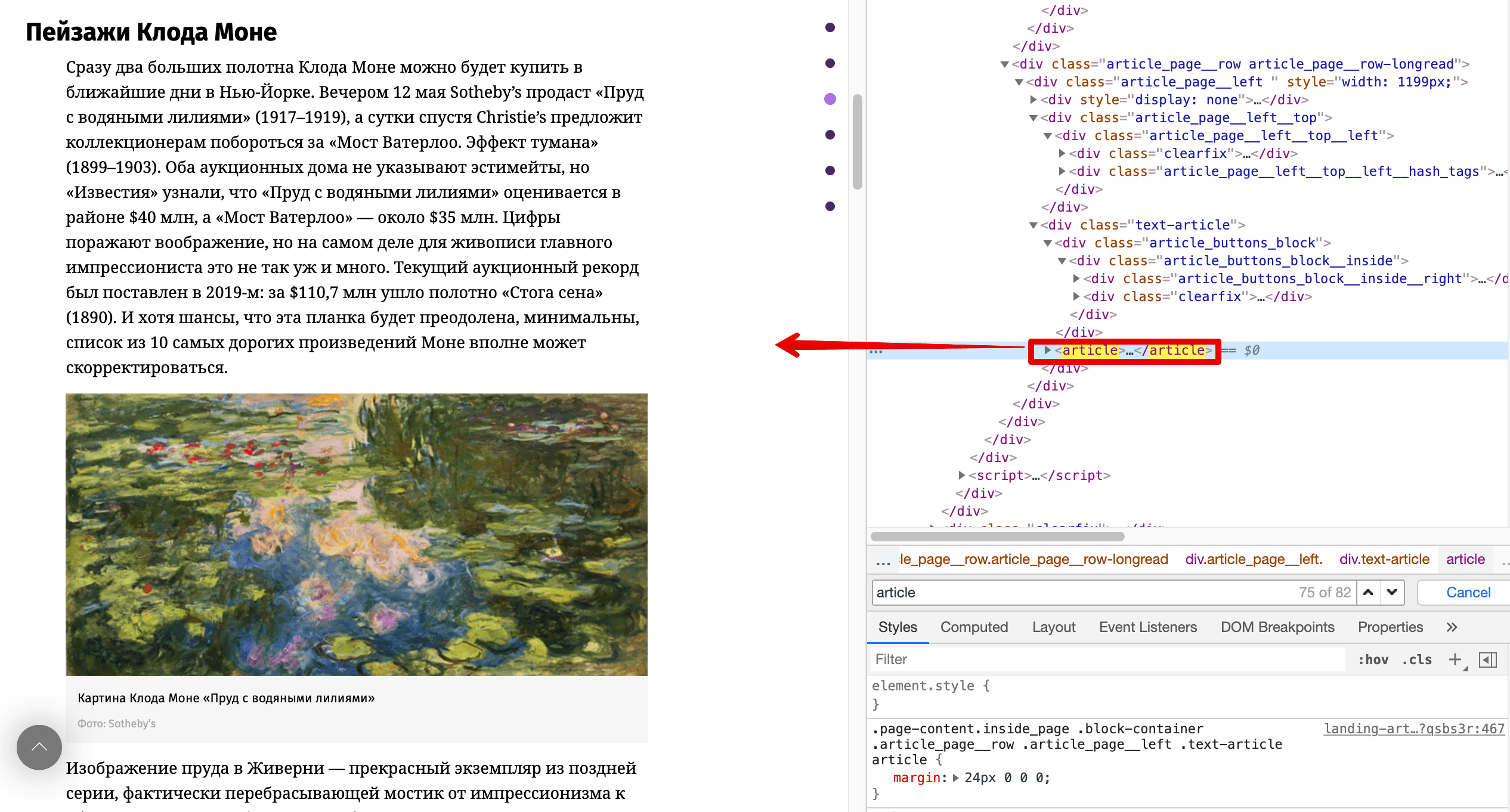This screenshot has width=1510, height=812.
Task: Collapse the article_page__left__top div
Action: pos(1034,118)
